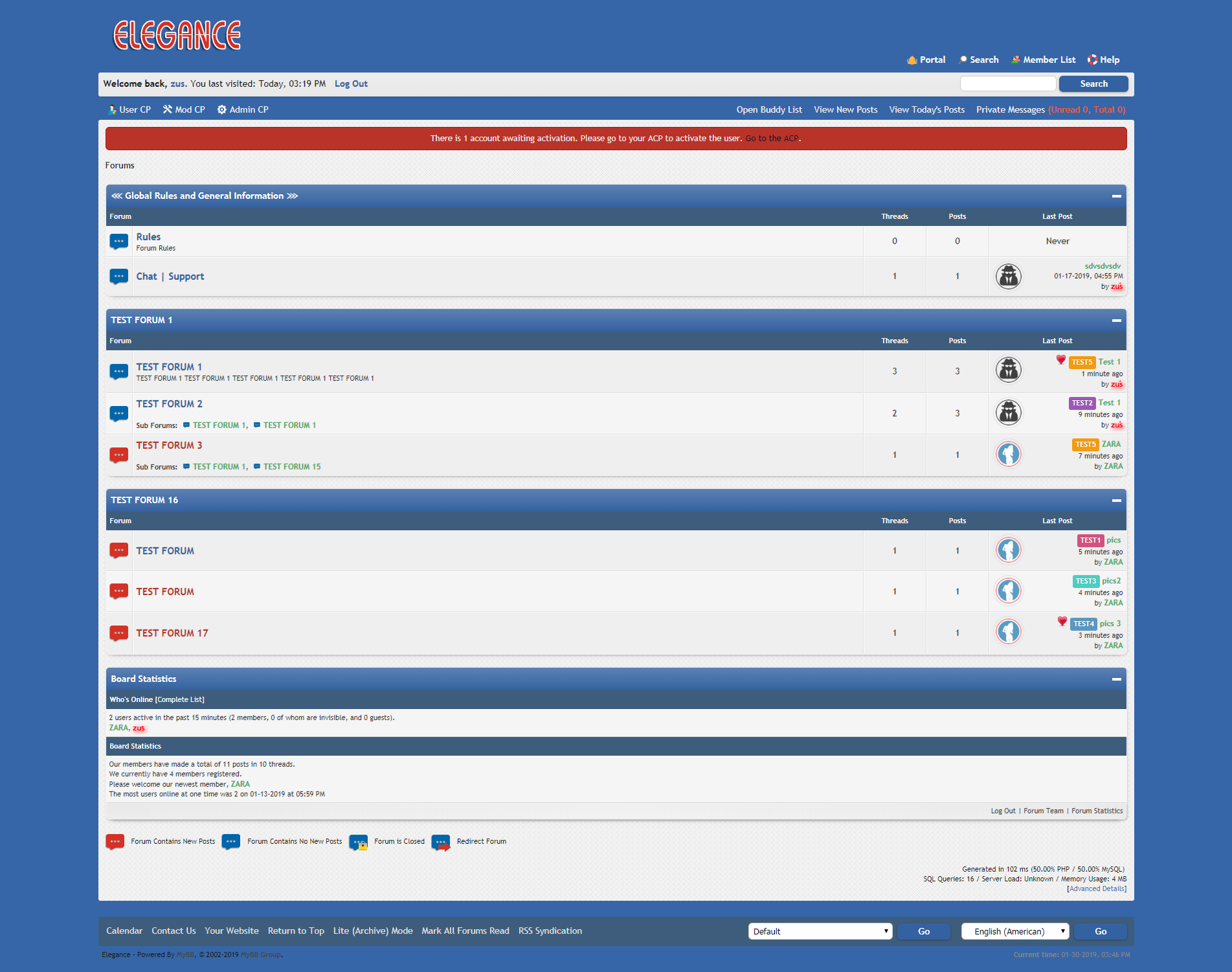The image size is (1232, 972).
Task: Collapse the Global Rules and General Information category
Action: click(1116, 196)
